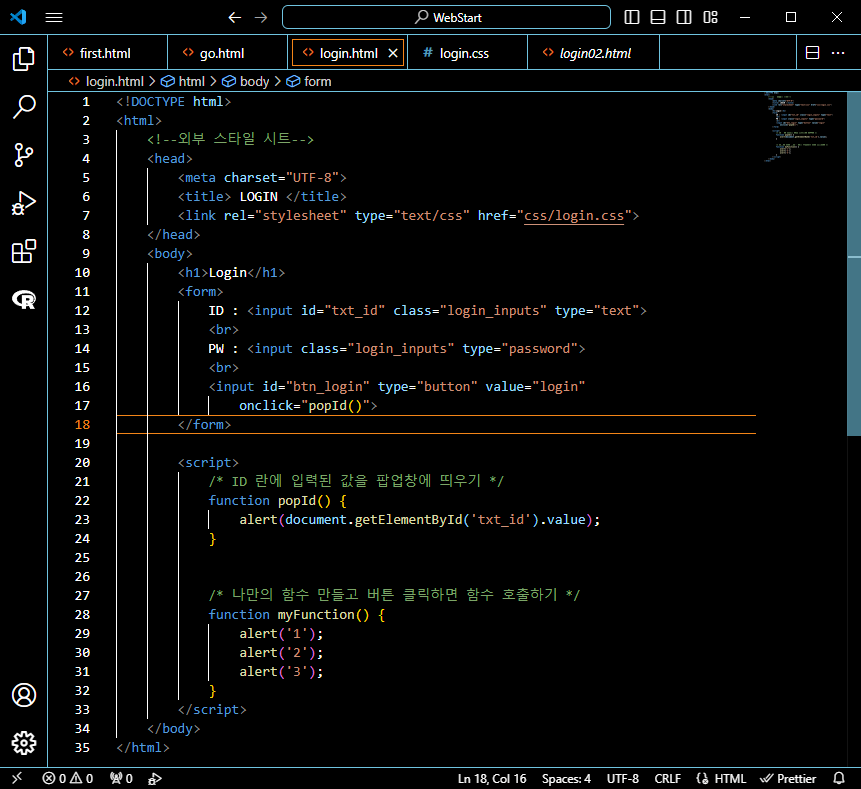Image resolution: width=861 pixels, height=789 pixels.
Task: Open Run and Debug view
Action: tap(24, 203)
